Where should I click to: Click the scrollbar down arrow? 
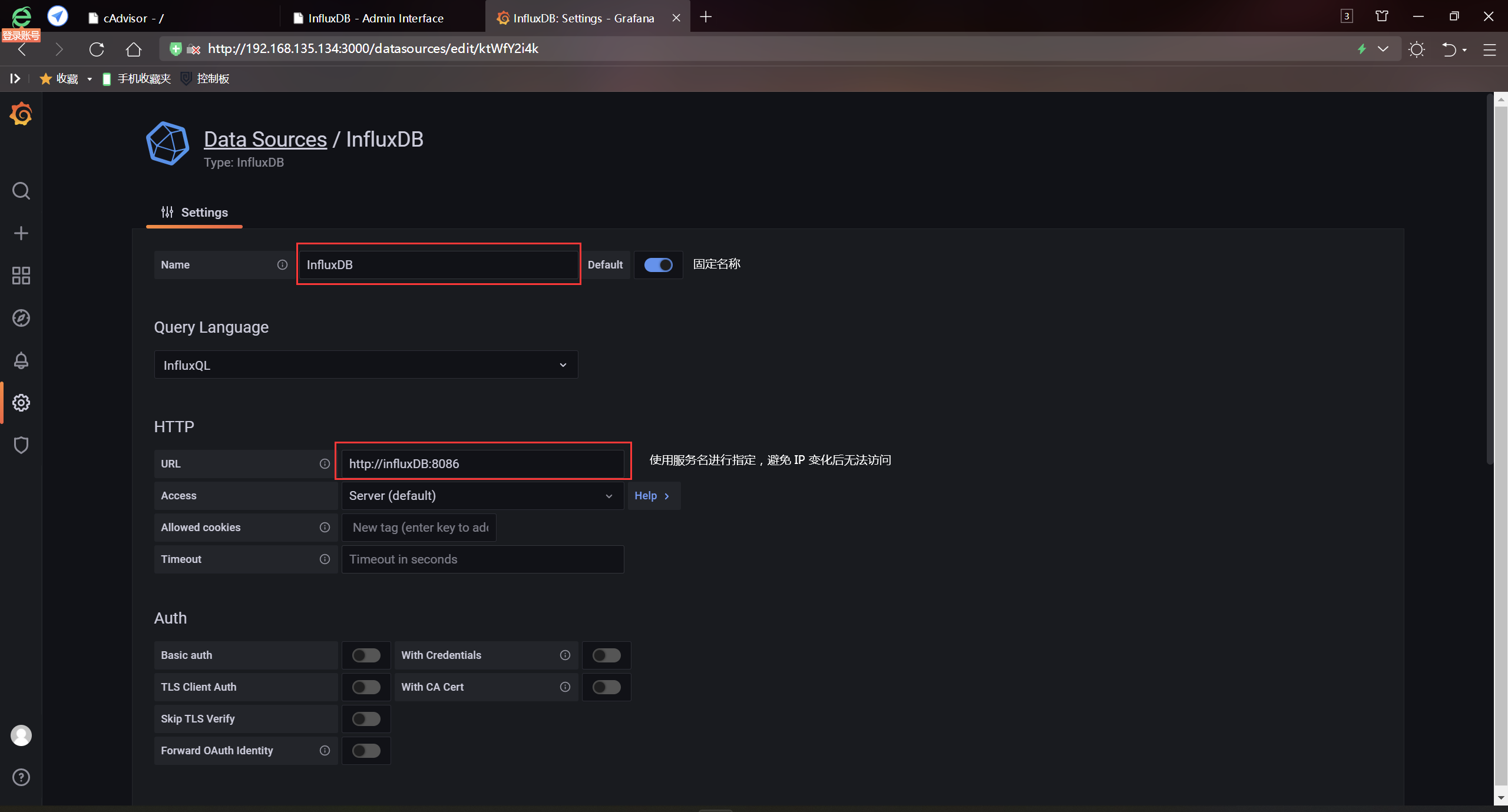coord(1500,798)
